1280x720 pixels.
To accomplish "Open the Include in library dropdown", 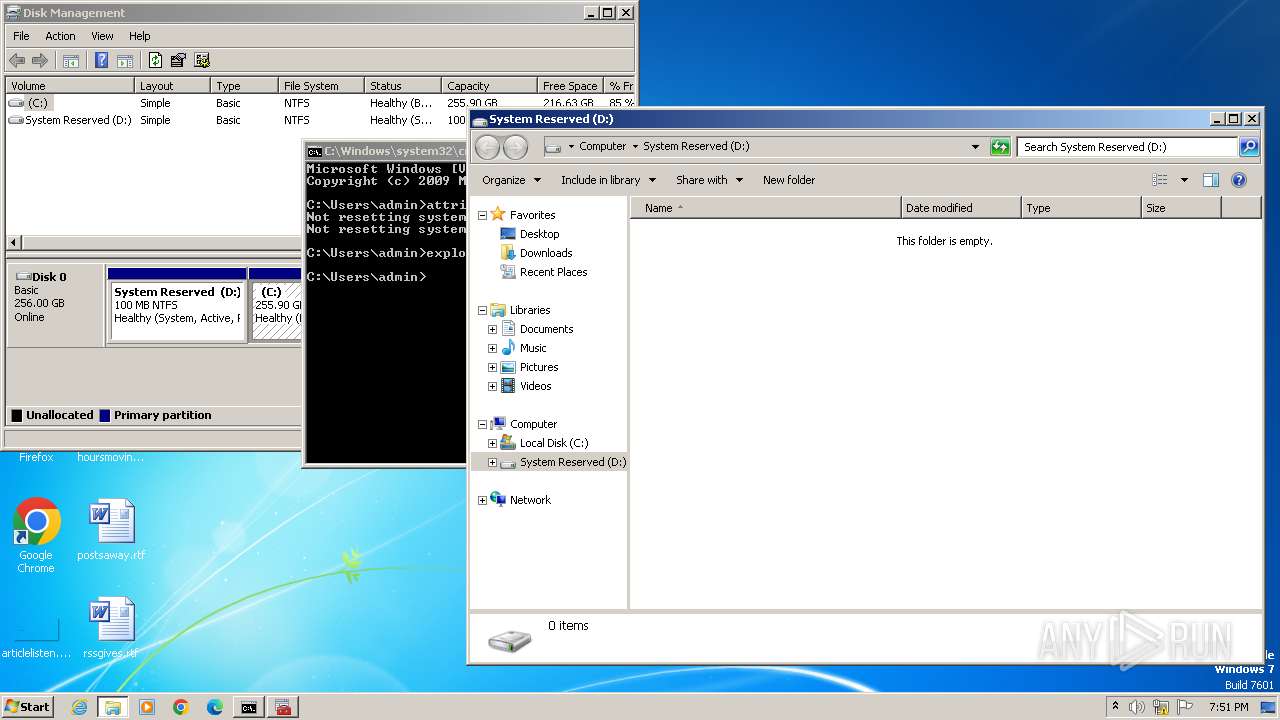I will [x=608, y=180].
